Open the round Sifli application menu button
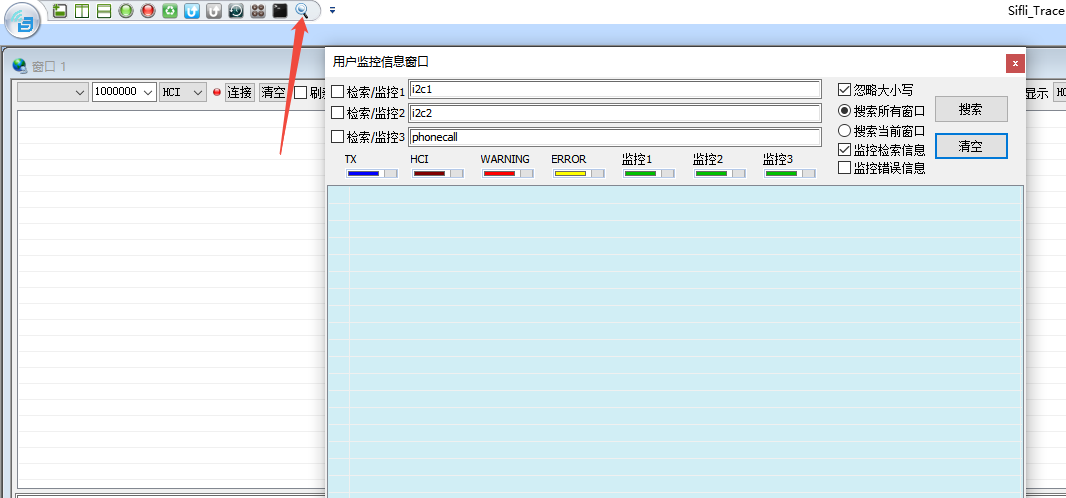 click(22, 20)
